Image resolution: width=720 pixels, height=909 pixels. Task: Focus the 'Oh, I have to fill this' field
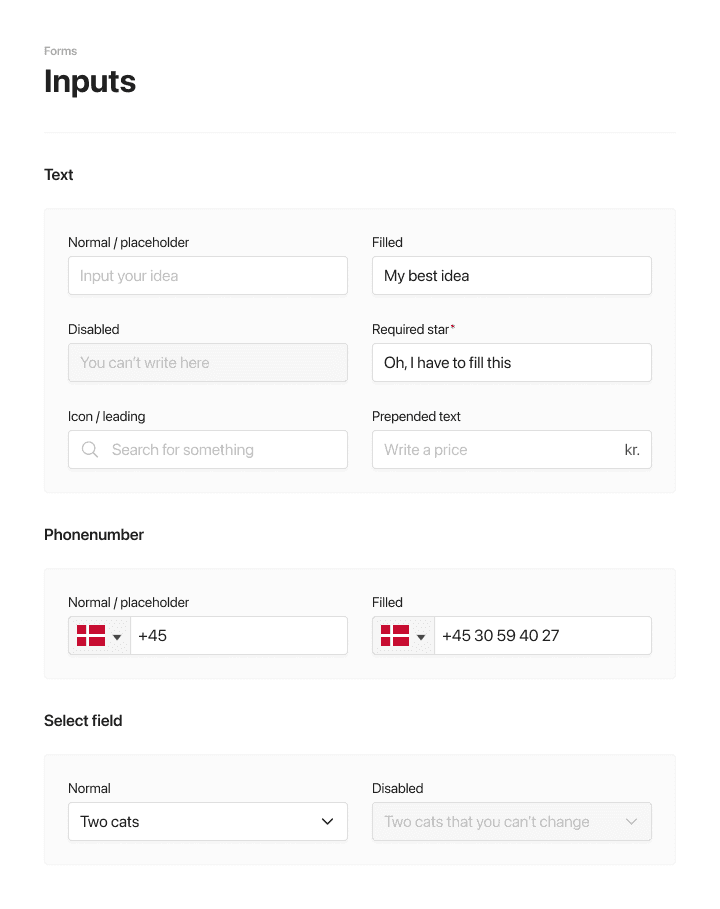pos(511,362)
